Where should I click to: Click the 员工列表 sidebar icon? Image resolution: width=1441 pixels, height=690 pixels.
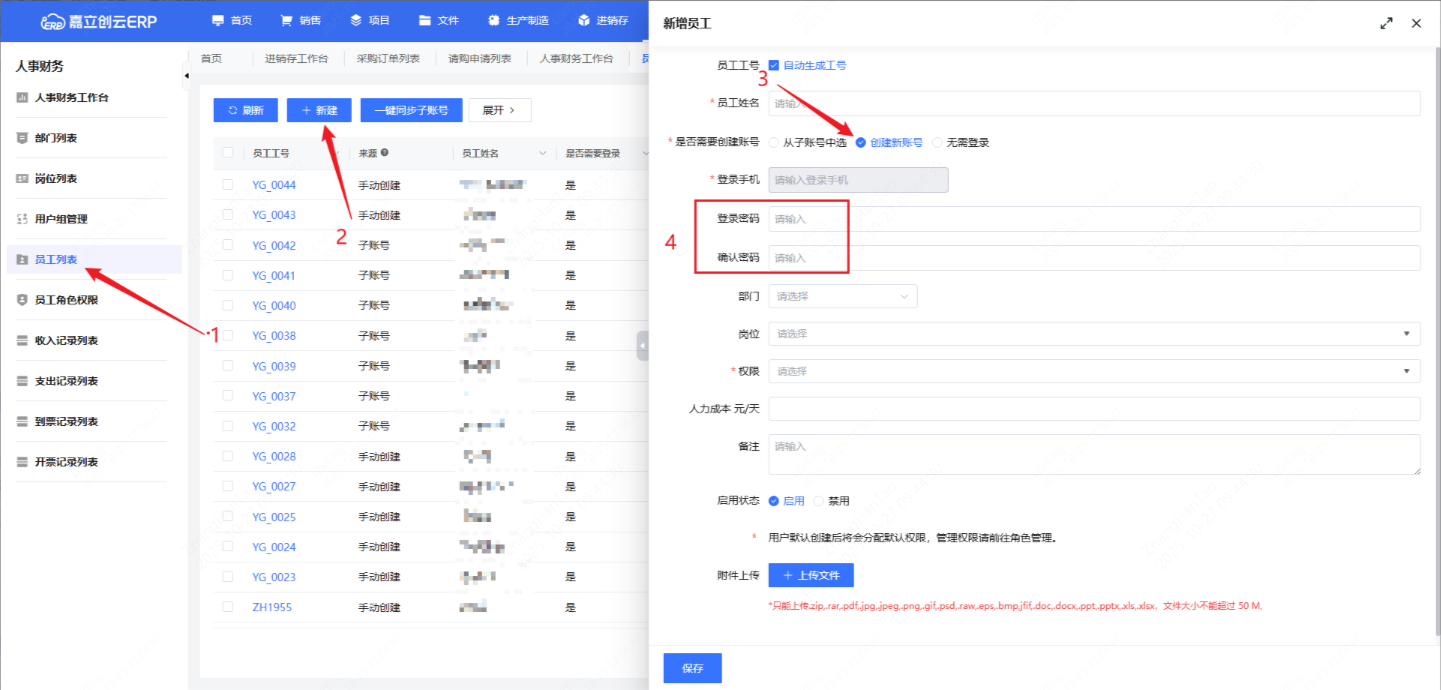[22, 260]
